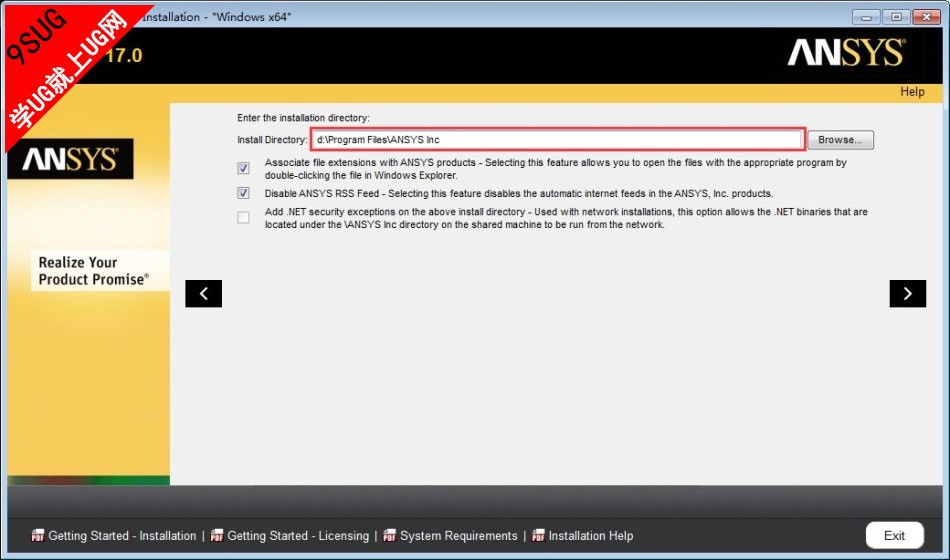Toggle Associate file extensions with ANSYS products
Screen dimensions: 950x560
pyautogui.click(x=243, y=168)
